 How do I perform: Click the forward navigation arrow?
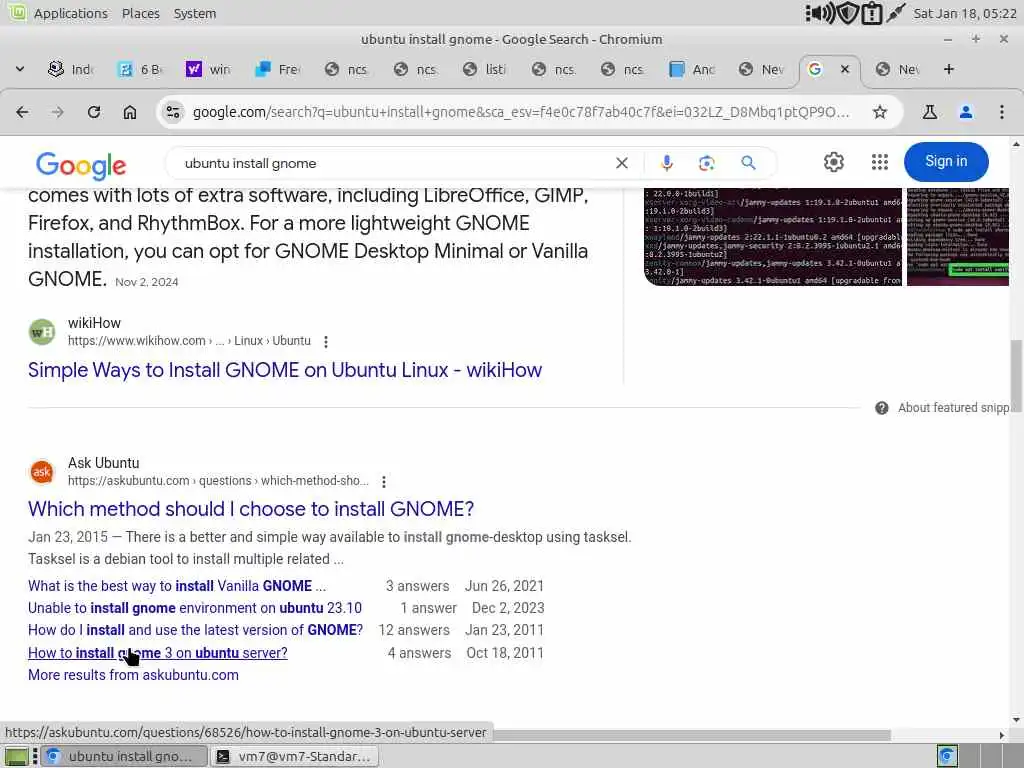tap(57, 112)
